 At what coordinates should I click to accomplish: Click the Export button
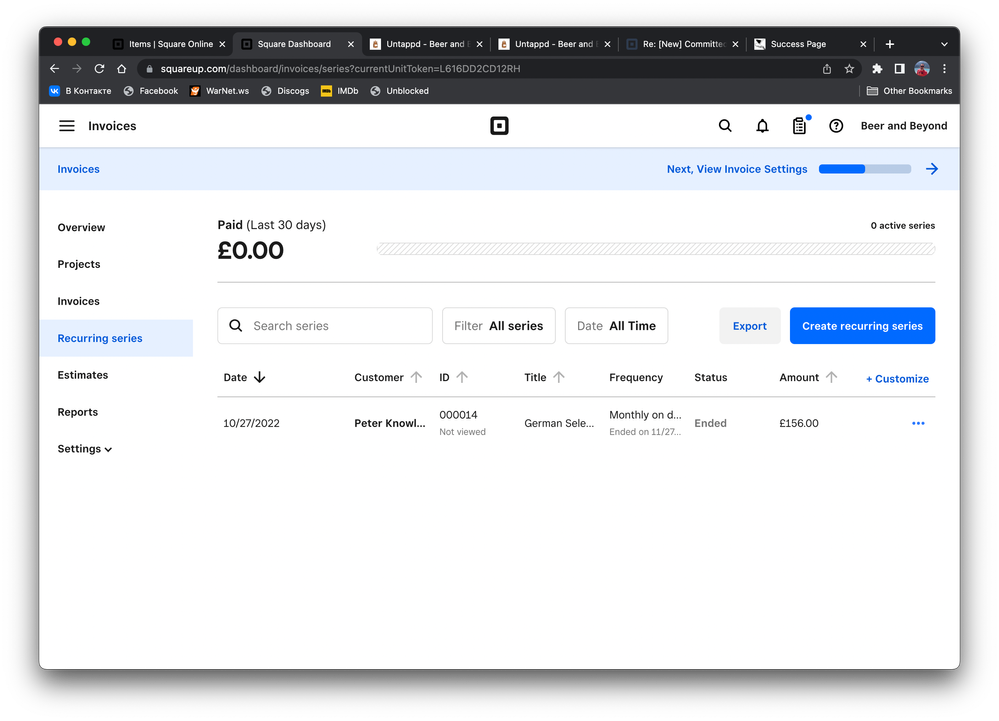(x=749, y=326)
